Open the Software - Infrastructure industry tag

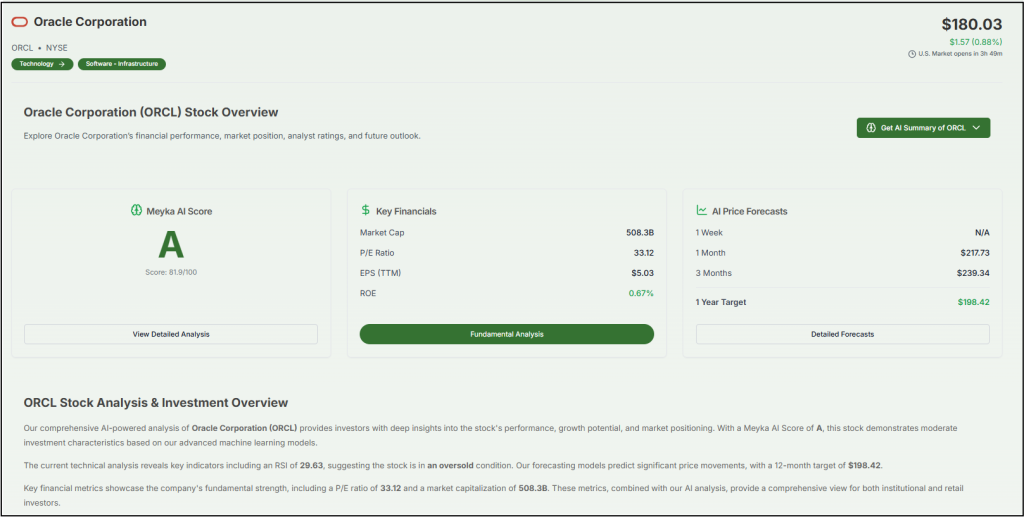click(121, 64)
